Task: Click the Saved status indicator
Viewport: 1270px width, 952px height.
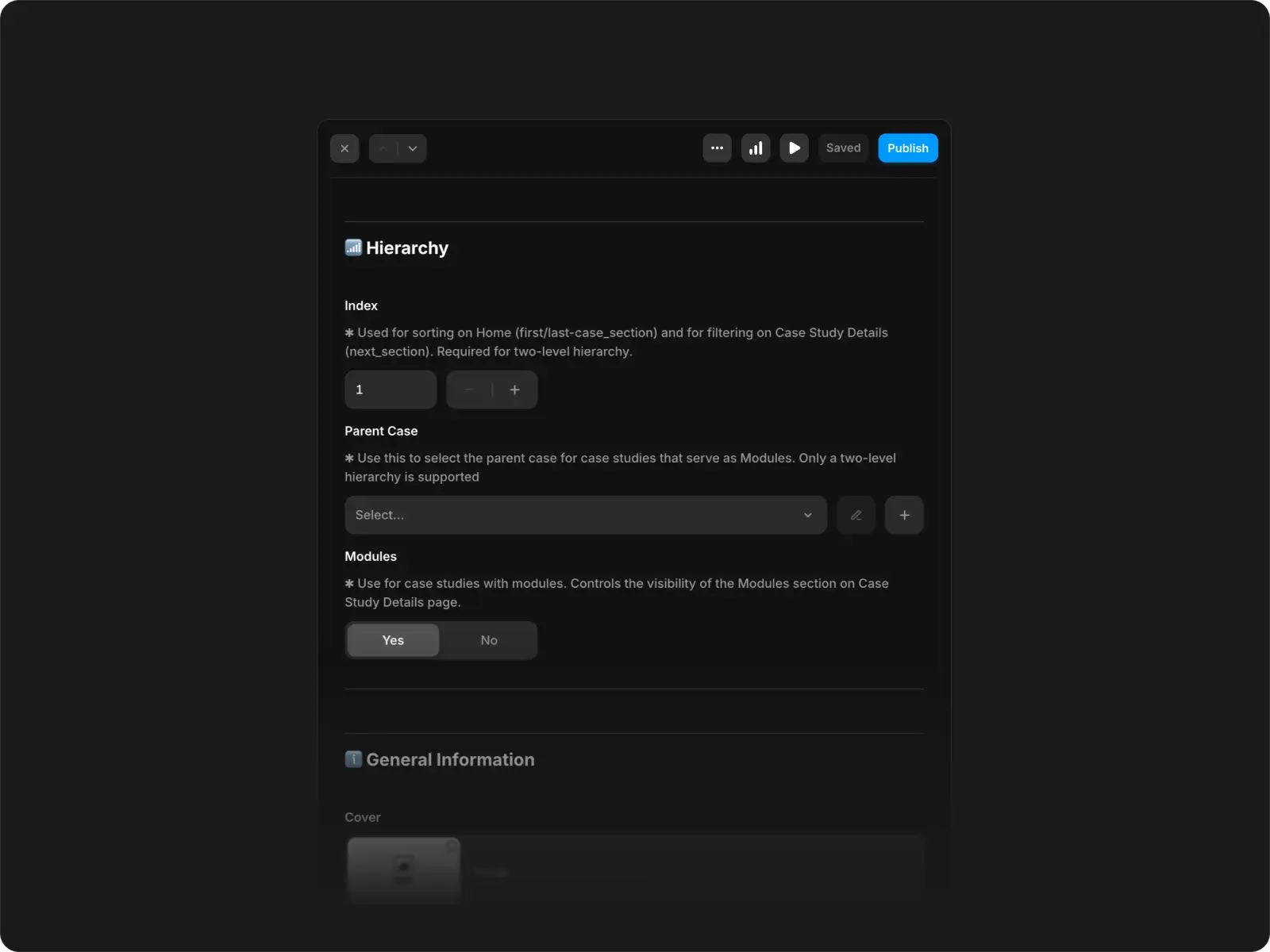Action: 843,148
